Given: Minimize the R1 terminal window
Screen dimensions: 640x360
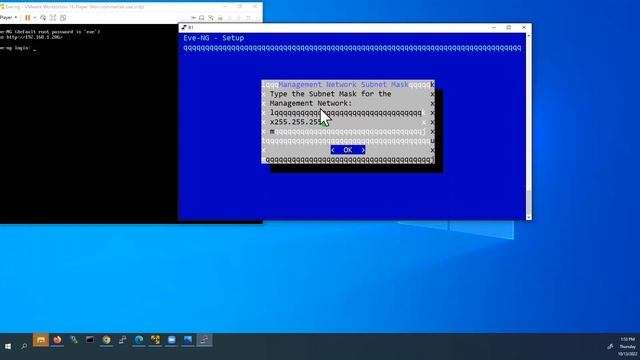Looking at the screenshot, I should (x=494, y=27).
